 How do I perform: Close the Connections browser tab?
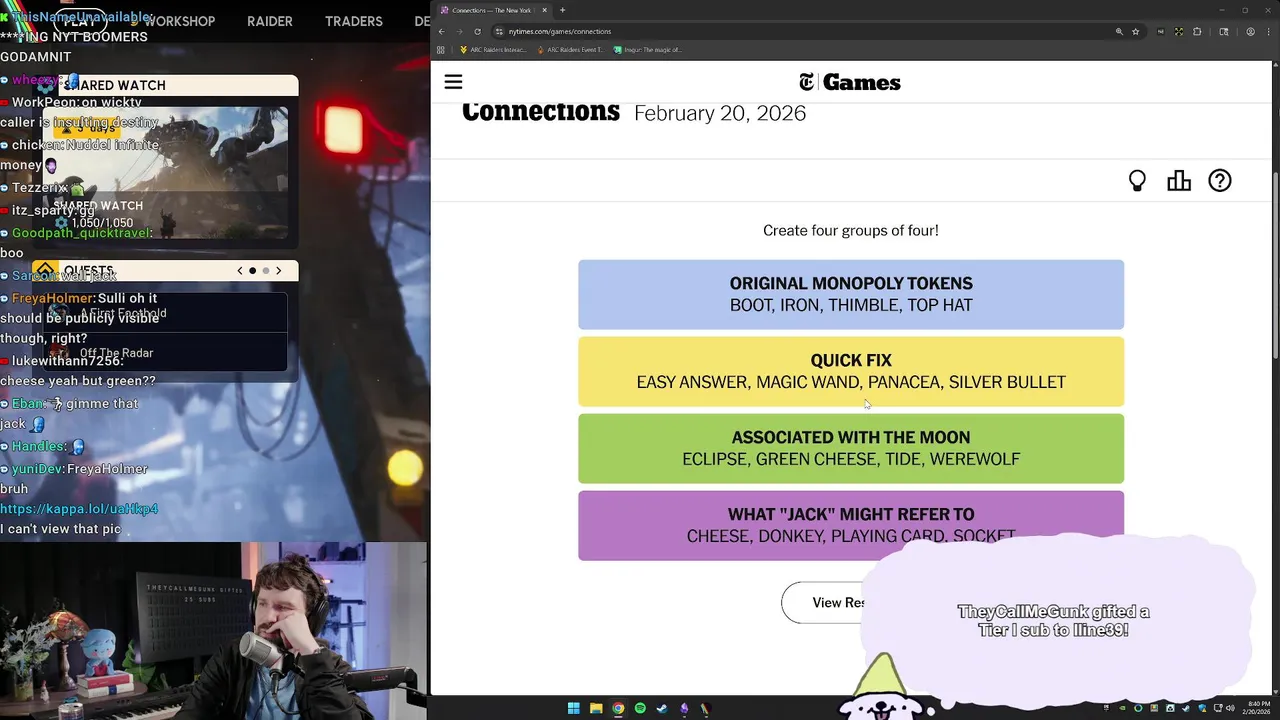(544, 10)
